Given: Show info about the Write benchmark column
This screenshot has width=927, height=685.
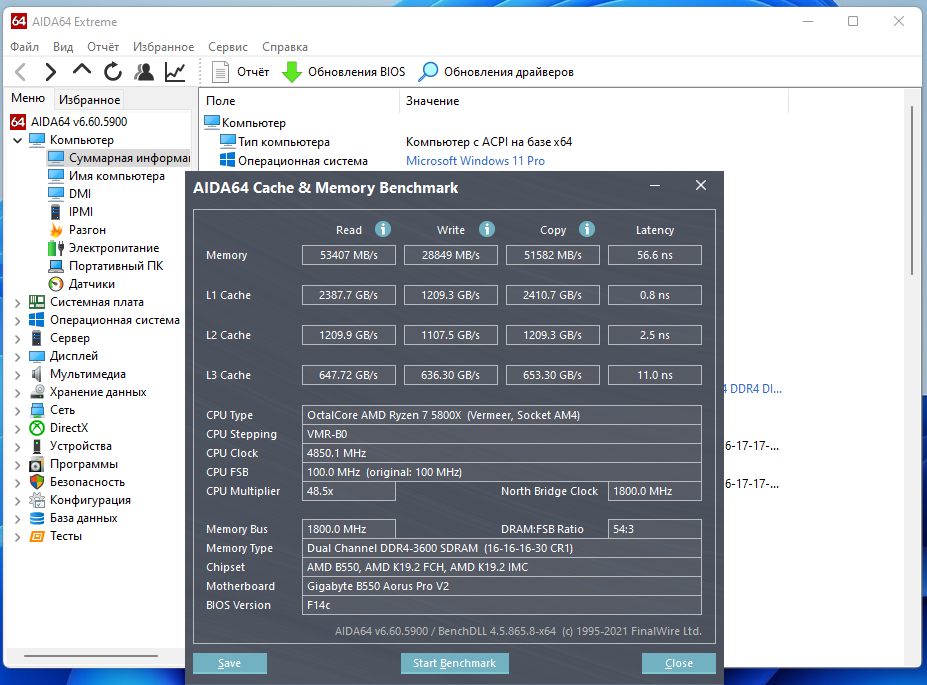Looking at the screenshot, I should (487, 229).
